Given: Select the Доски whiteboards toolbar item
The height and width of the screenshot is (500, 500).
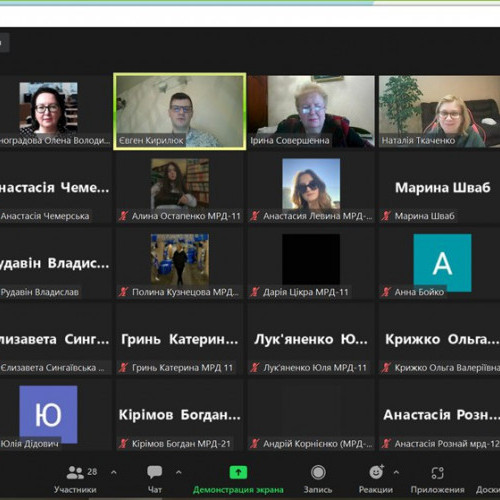Looking at the screenshot, I should 488,490.
